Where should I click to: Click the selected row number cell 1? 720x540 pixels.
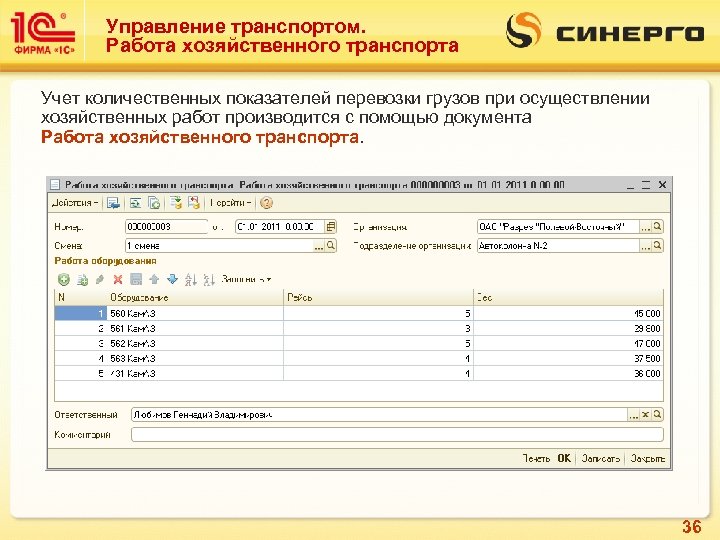(80, 314)
